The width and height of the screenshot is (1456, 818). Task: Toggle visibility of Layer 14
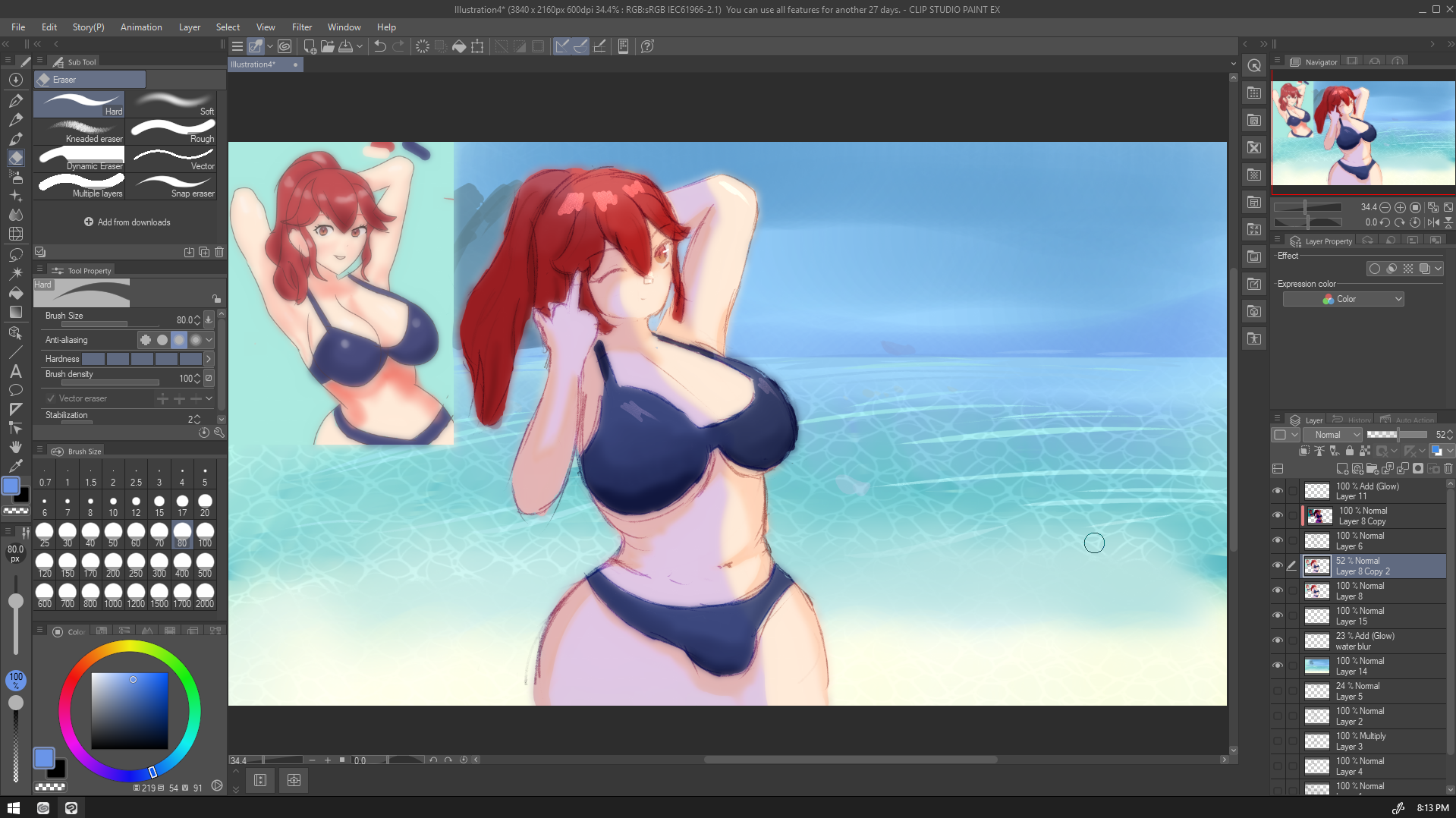click(x=1278, y=666)
